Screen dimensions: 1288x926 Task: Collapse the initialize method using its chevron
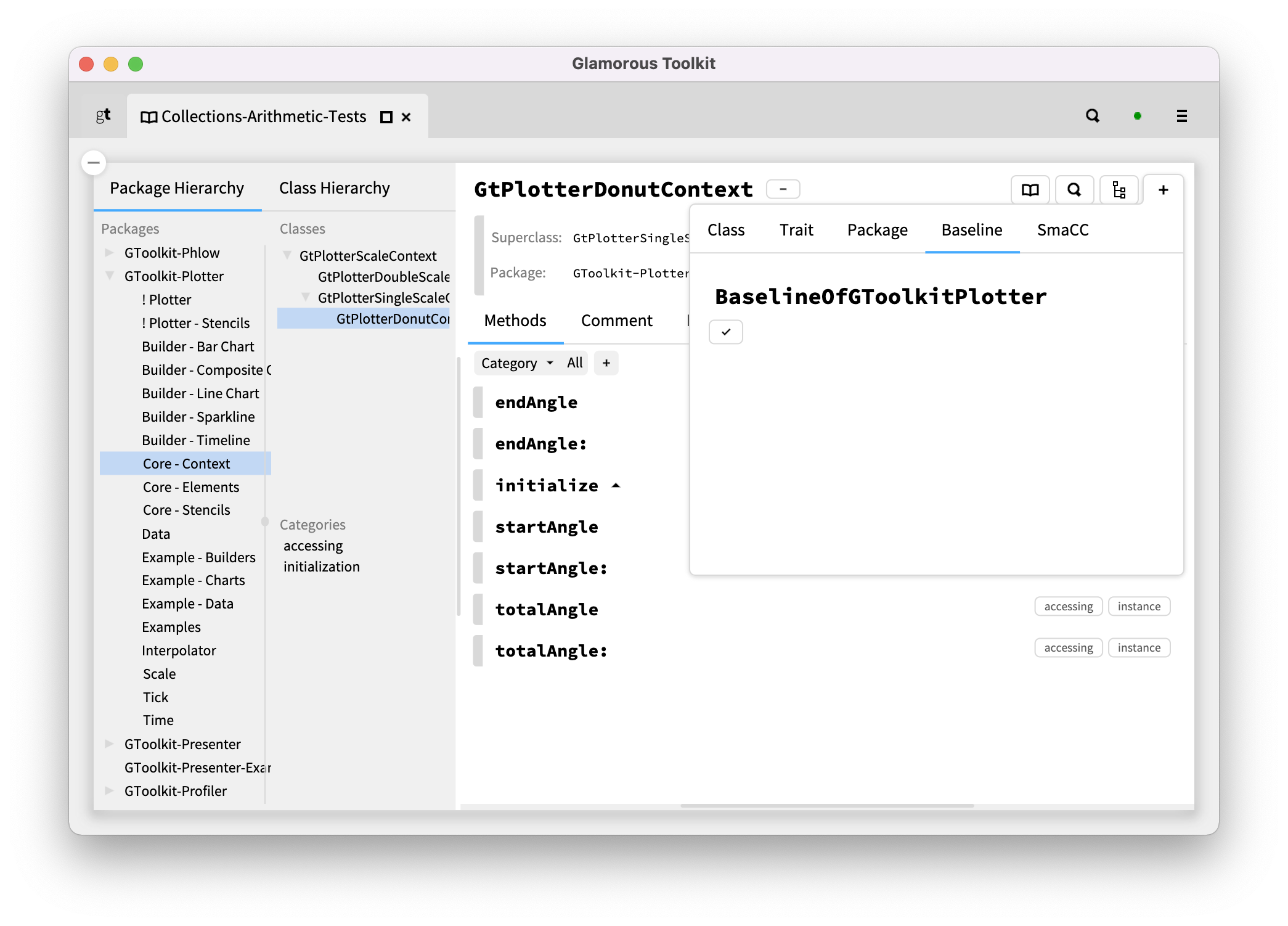click(x=616, y=485)
